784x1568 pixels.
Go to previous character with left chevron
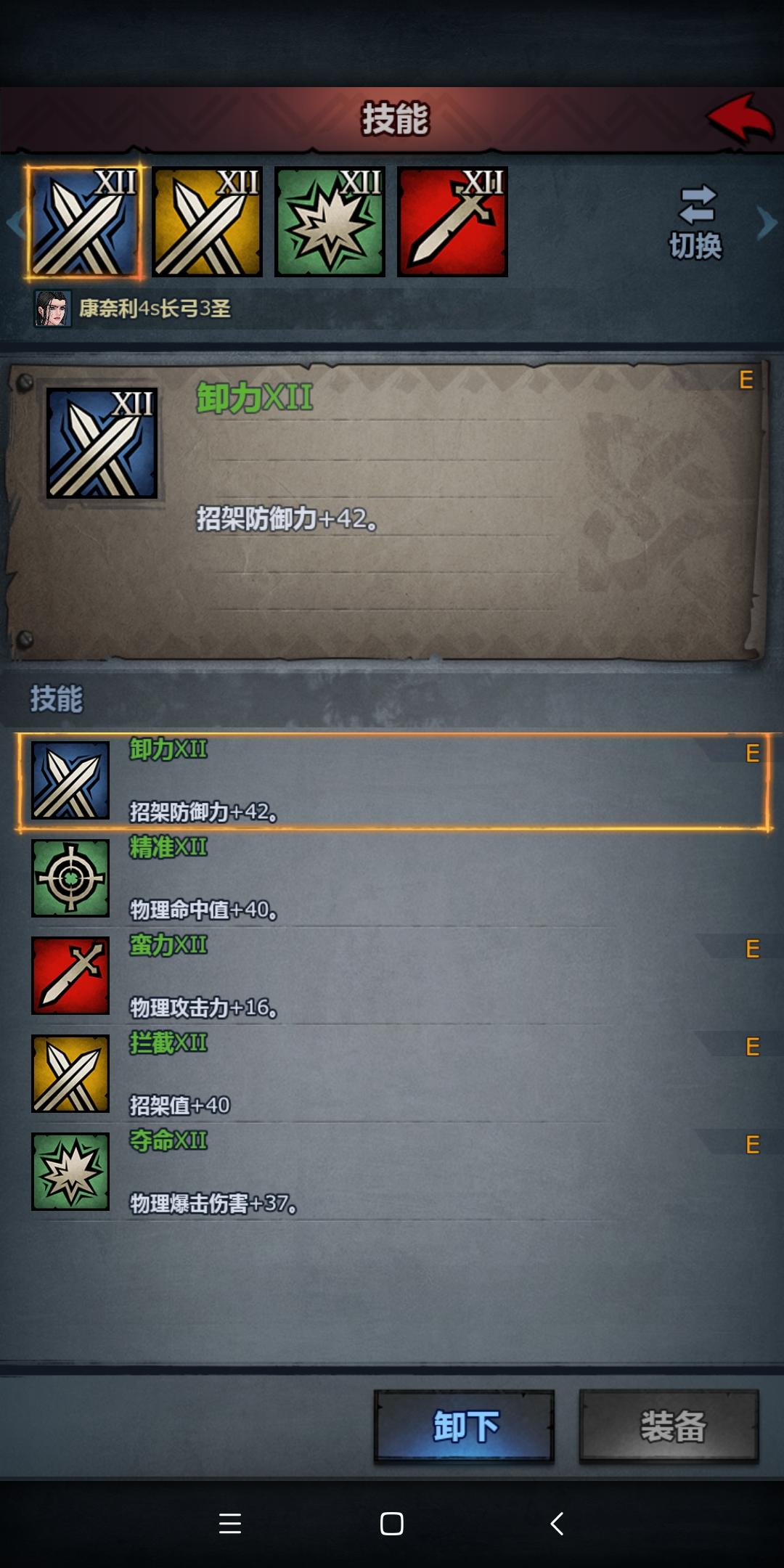tap(15, 223)
